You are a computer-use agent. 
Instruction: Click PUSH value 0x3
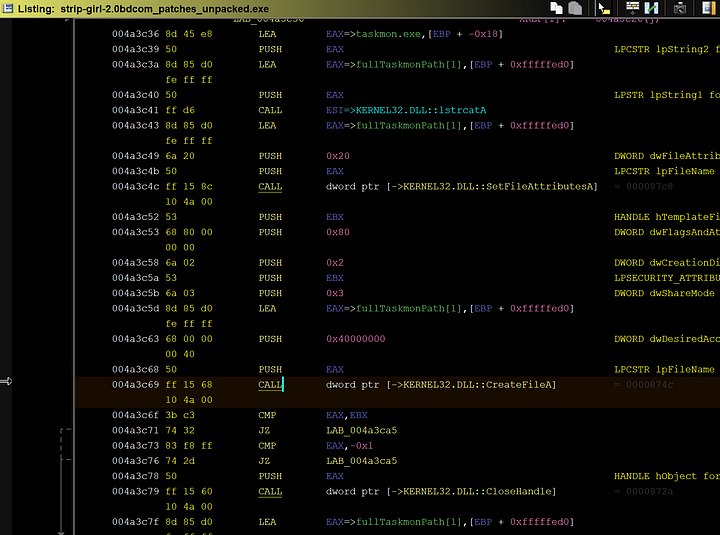[x=335, y=293]
